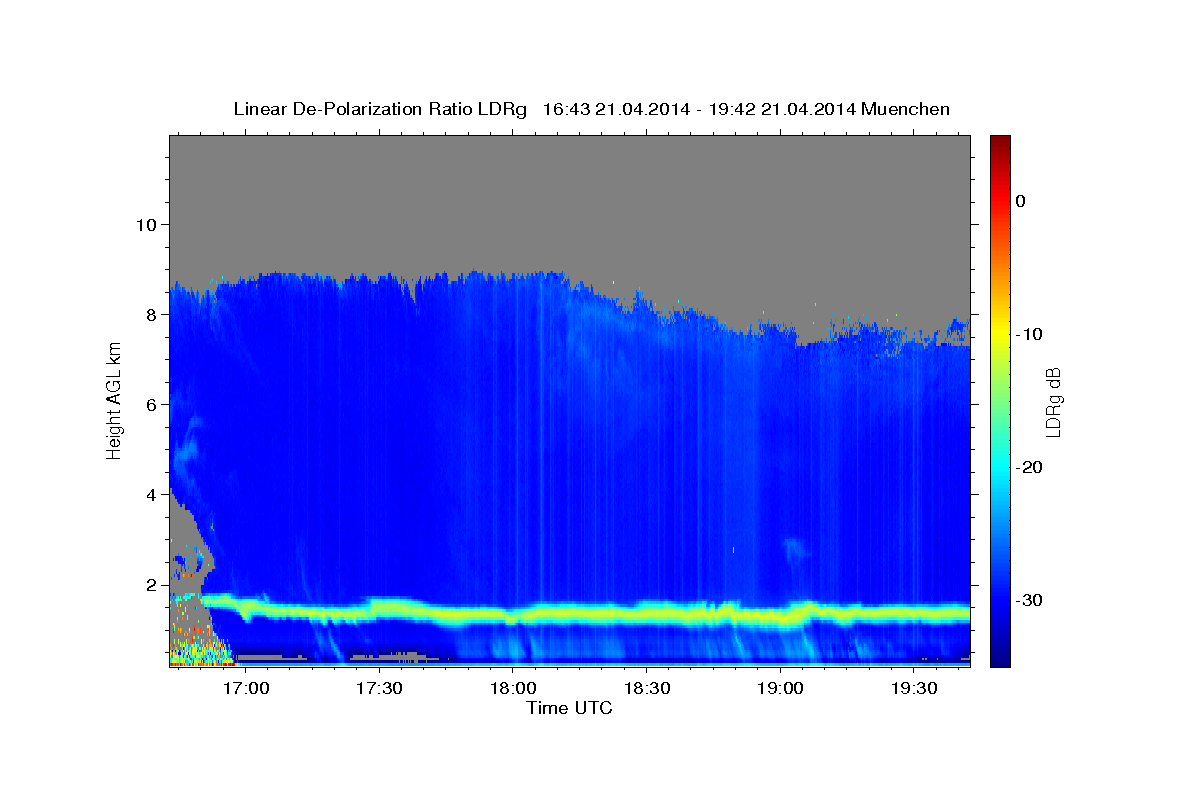
Task: Click the colorbar value '-20'
Action: (1029, 467)
